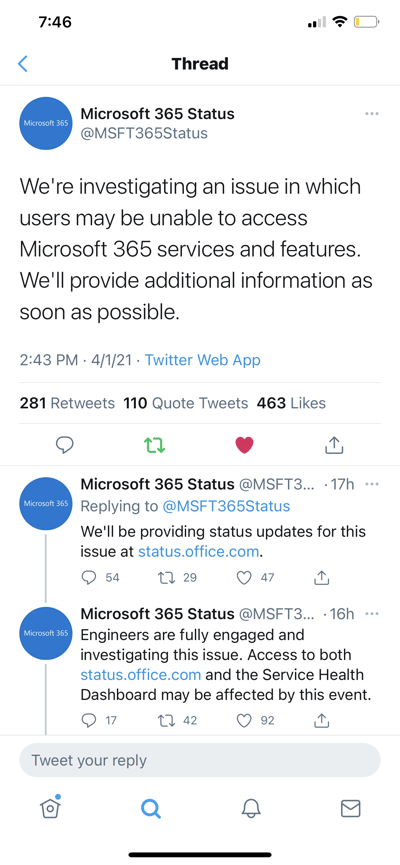Open the @MSFT365Status handle in Replying to
The height and width of the screenshot is (865, 400).
pyautogui.click(x=226, y=506)
